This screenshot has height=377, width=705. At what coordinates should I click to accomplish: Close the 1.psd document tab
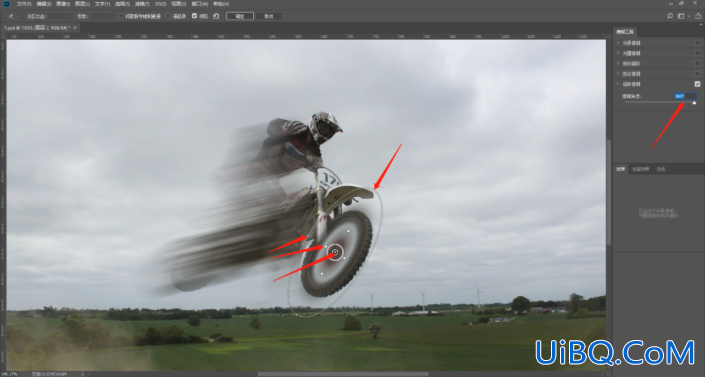75,28
